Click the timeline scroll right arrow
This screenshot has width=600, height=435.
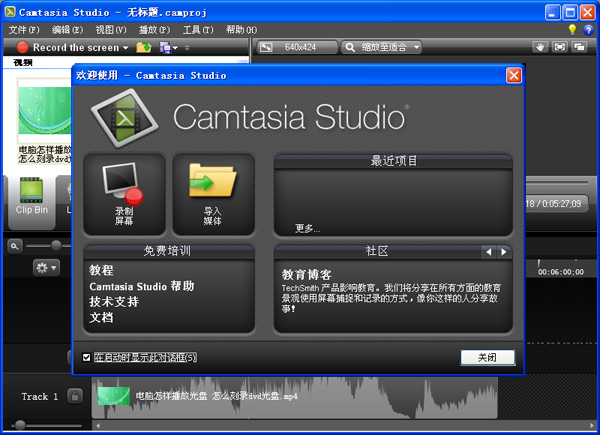[592, 425]
